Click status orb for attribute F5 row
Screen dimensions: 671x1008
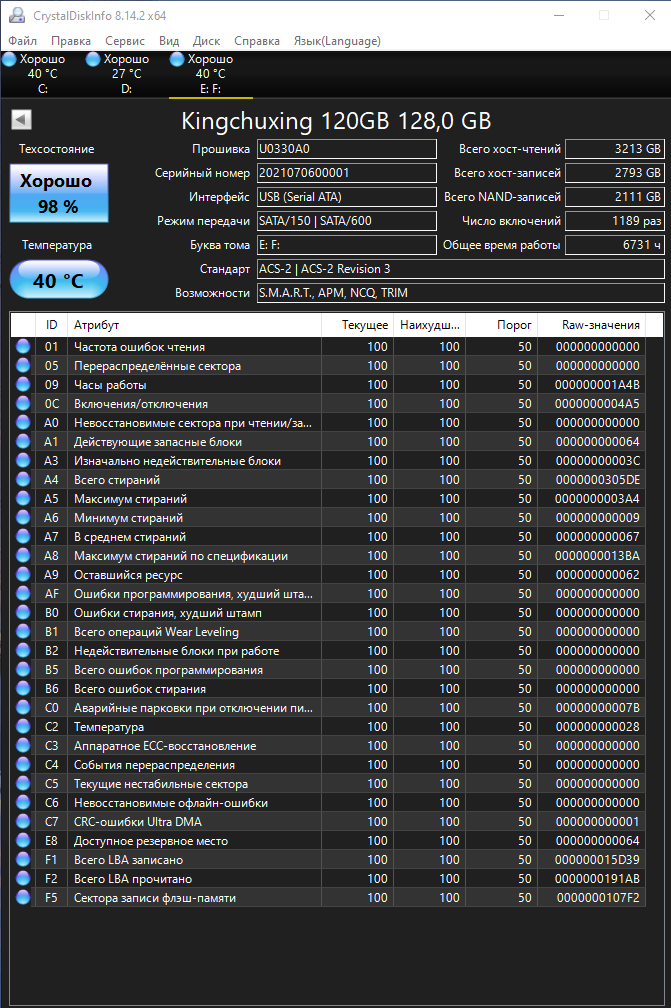click(23, 897)
